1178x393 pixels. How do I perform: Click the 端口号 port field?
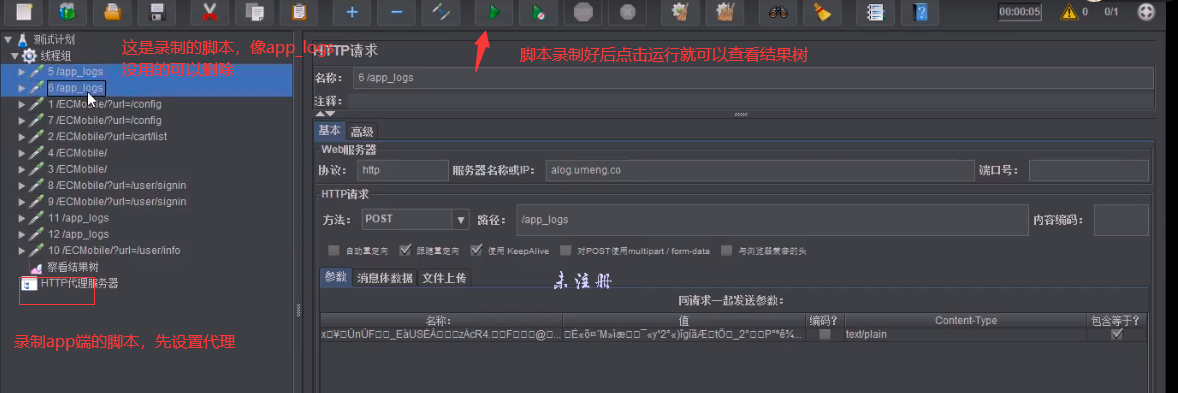(1089, 171)
